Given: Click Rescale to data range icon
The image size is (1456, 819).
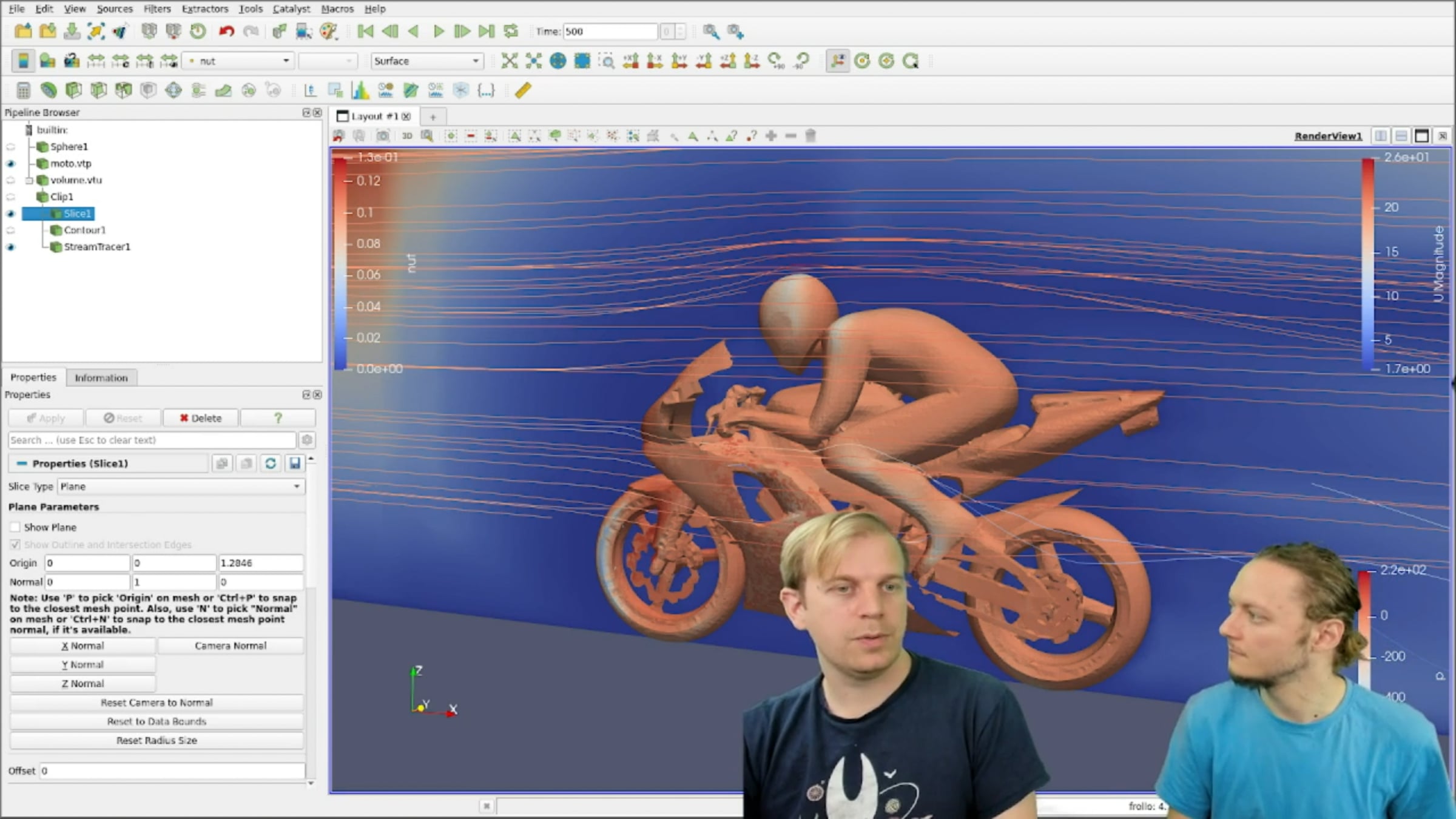Looking at the screenshot, I should (96, 61).
